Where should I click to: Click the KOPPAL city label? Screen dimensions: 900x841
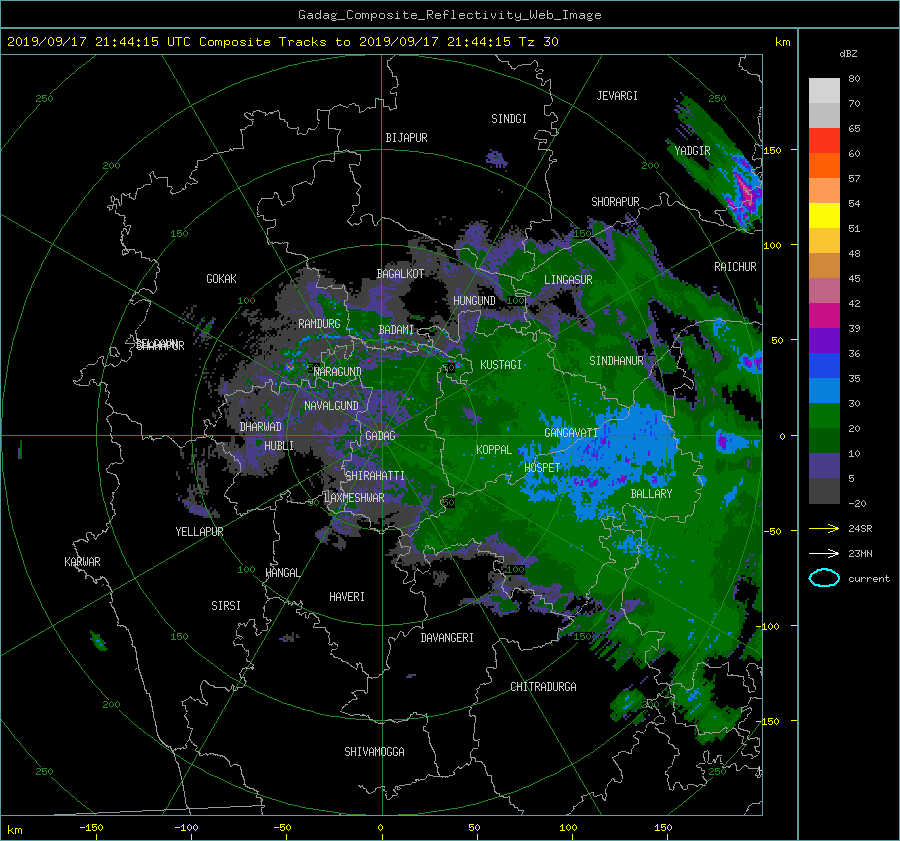494,449
